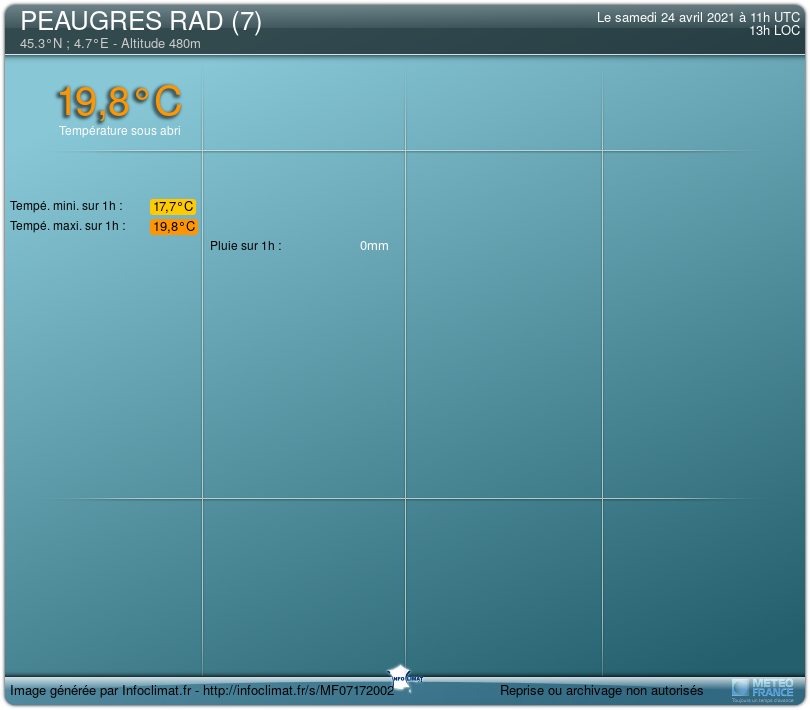Click the Reprise ou archivage non autorisés notice
The image size is (810, 710).
(x=601, y=691)
